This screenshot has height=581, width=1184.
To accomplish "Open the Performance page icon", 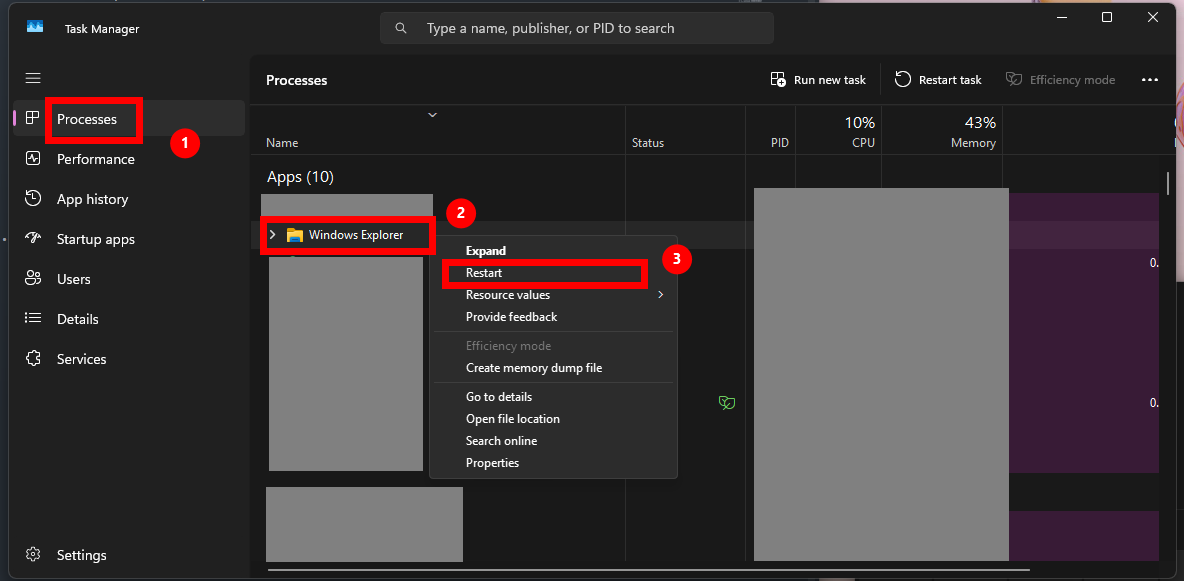I will [33, 159].
